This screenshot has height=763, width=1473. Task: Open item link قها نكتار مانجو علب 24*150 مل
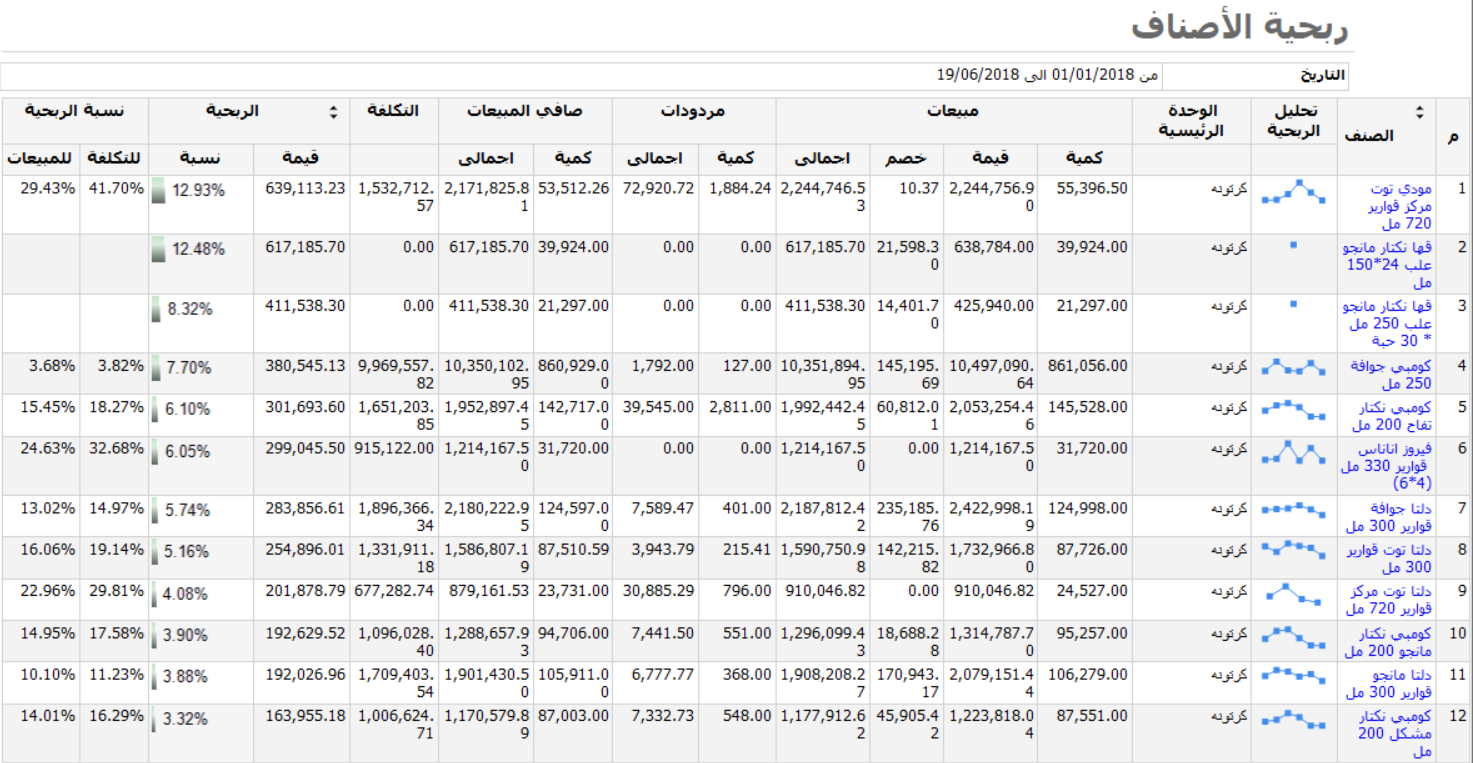(x=1388, y=265)
